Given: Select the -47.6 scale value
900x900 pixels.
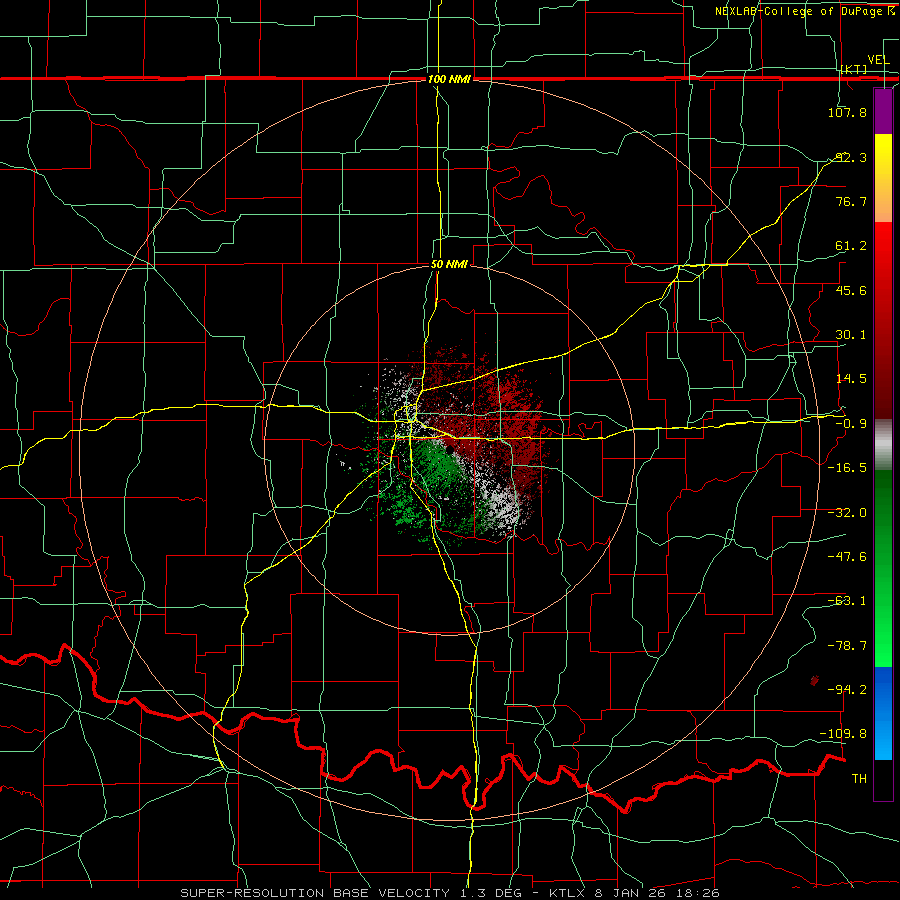Looking at the screenshot, I should tap(847, 557).
